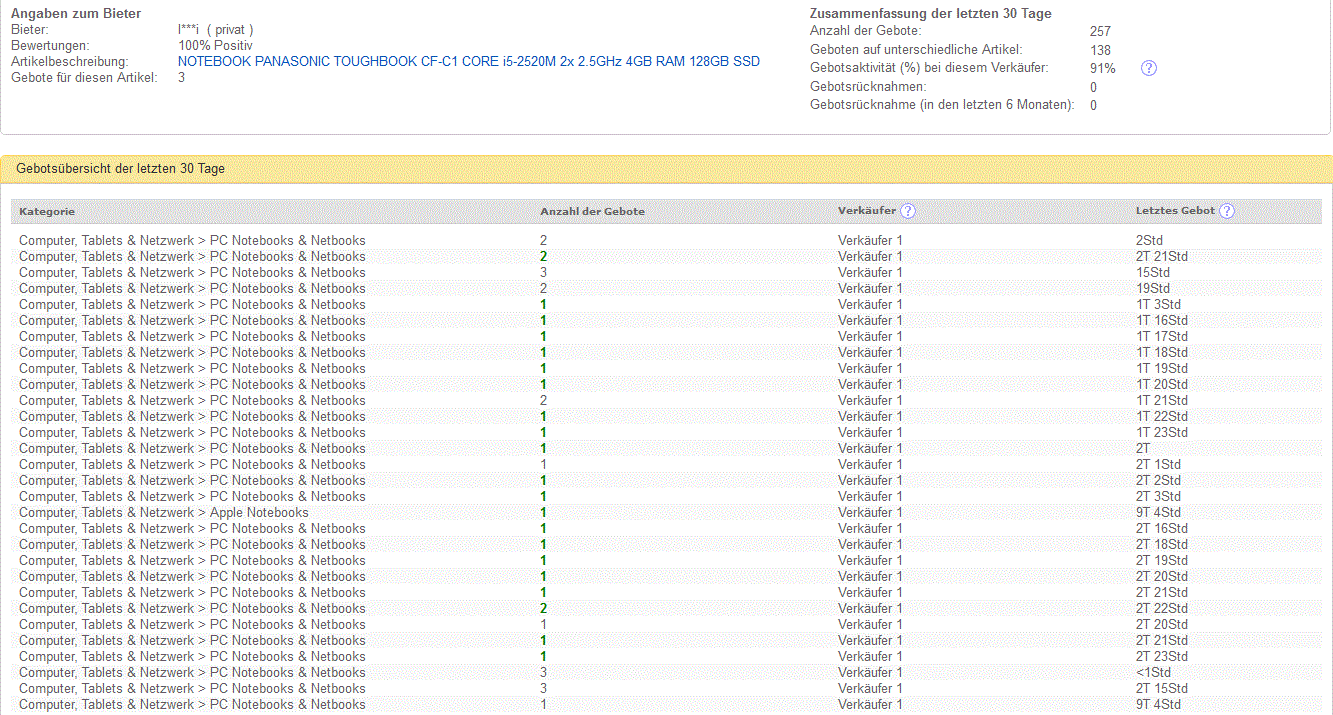The image size is (1333, 715).
Task: Click the Angaben zum Bieter heading
Action: [76, 14]
